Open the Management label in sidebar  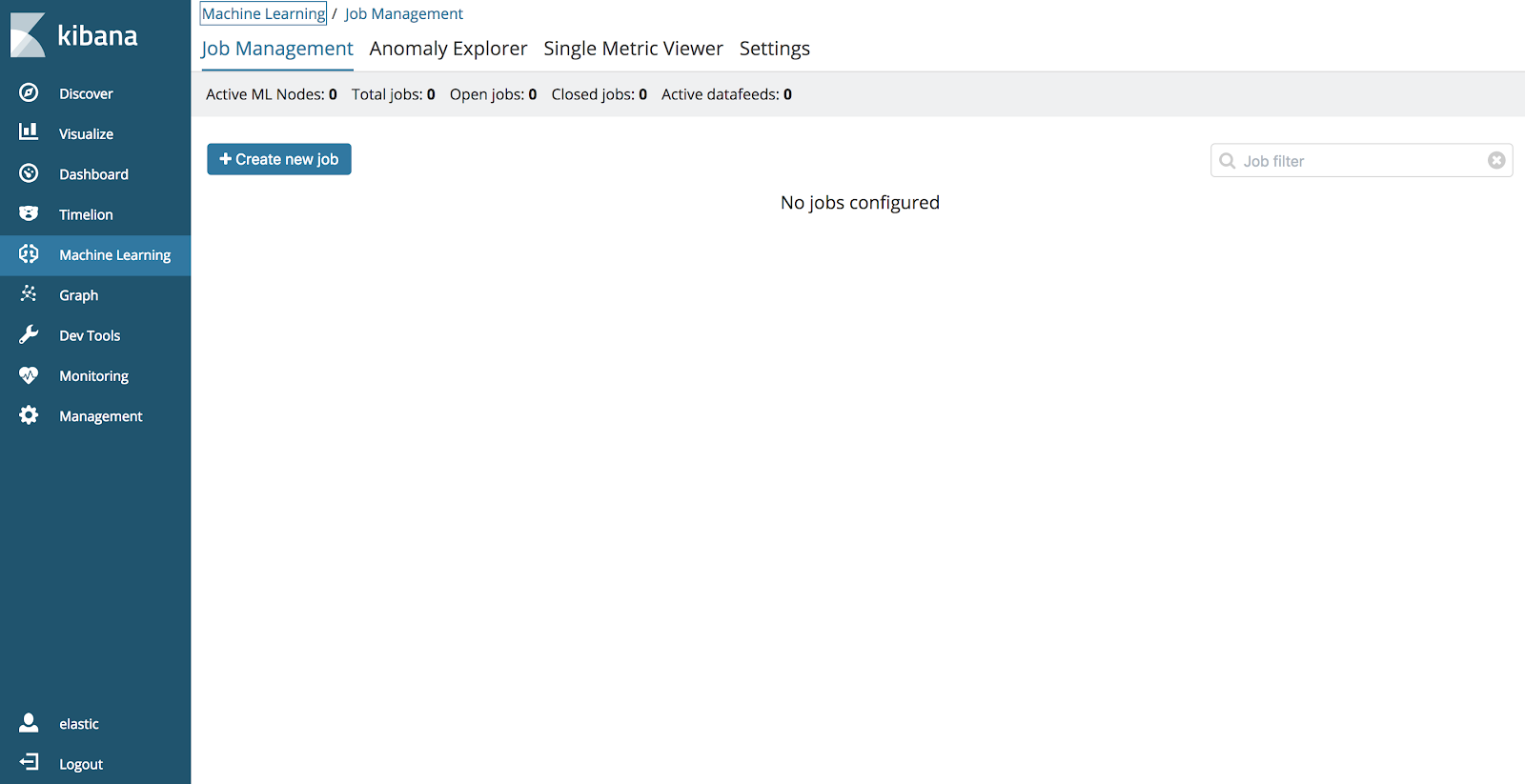click(x=100, y=416)
